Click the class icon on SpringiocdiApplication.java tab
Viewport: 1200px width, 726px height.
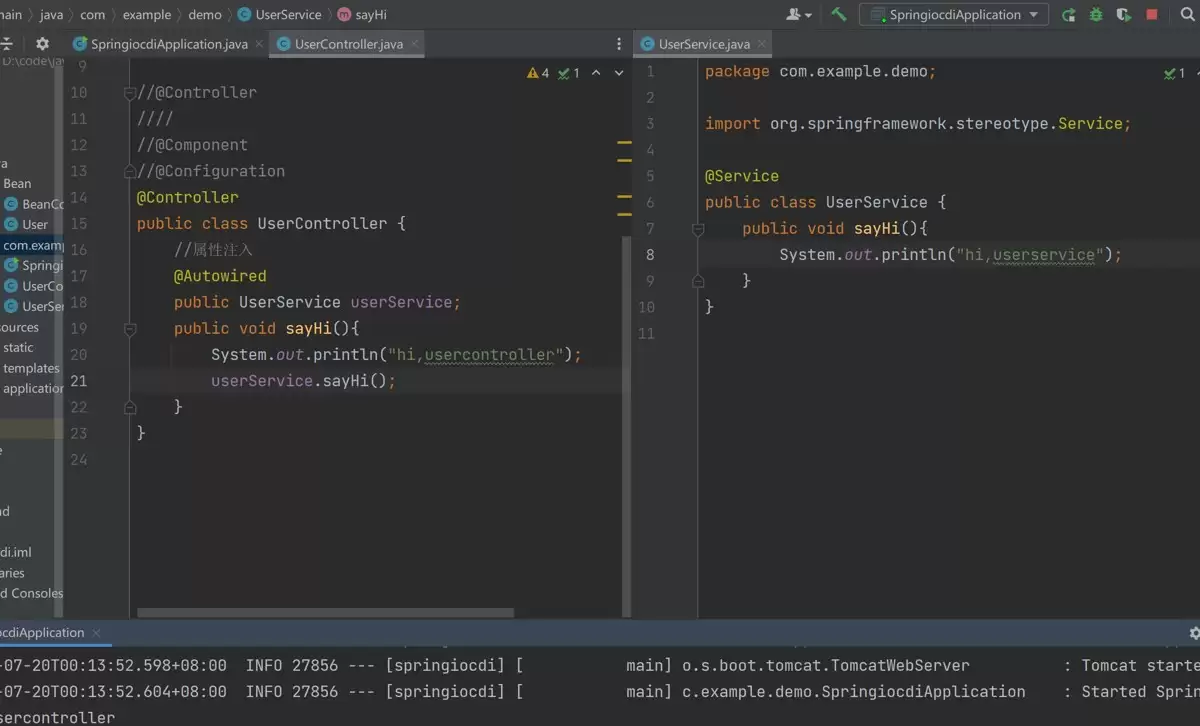pos(80,44)
